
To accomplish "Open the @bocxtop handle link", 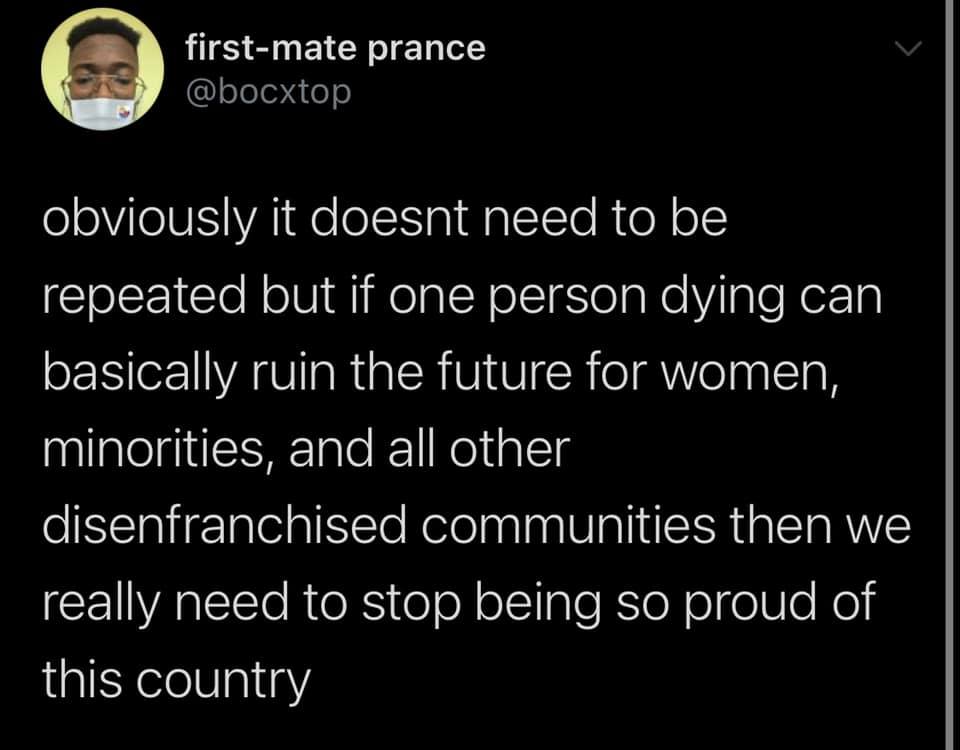I will (269, 92).
